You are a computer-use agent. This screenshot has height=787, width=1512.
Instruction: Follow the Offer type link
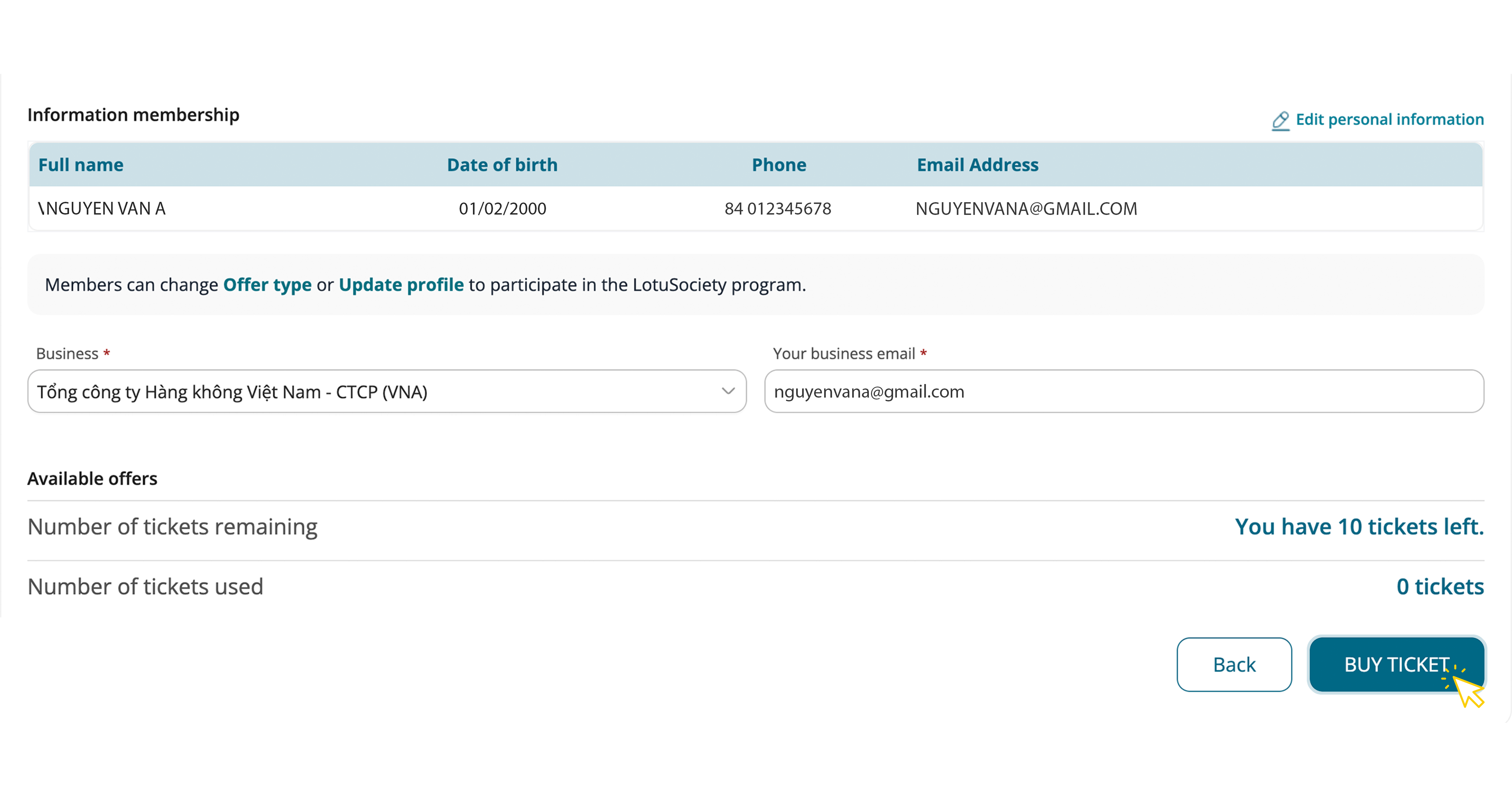pyautogui.click(x=267, y=285)
